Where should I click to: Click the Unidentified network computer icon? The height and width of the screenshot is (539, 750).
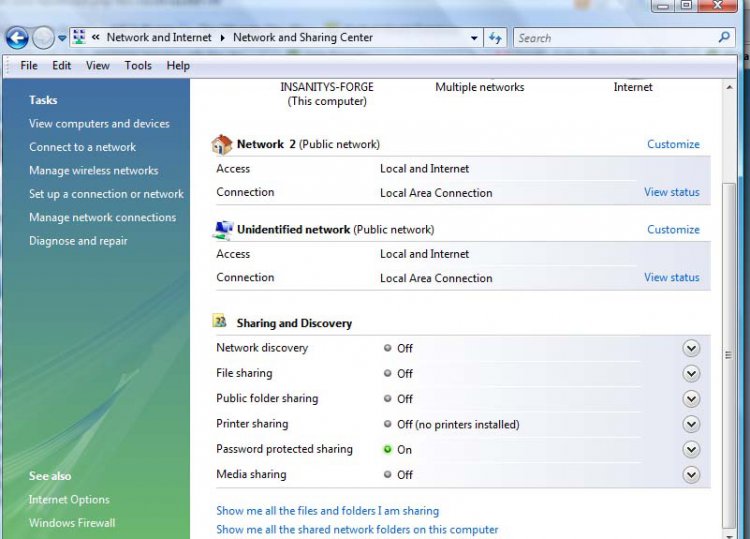coord(222,230)
